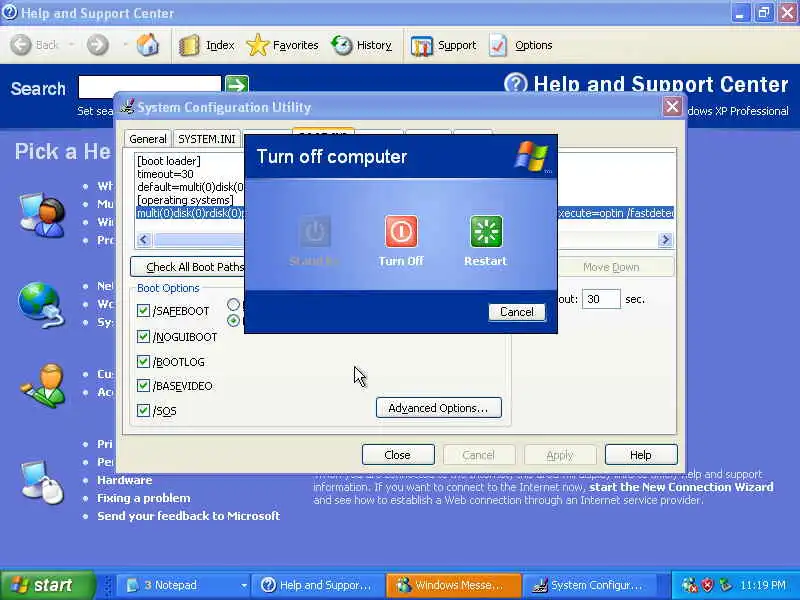
Task: Click the user support person icon
Action: tap(42, 215)
